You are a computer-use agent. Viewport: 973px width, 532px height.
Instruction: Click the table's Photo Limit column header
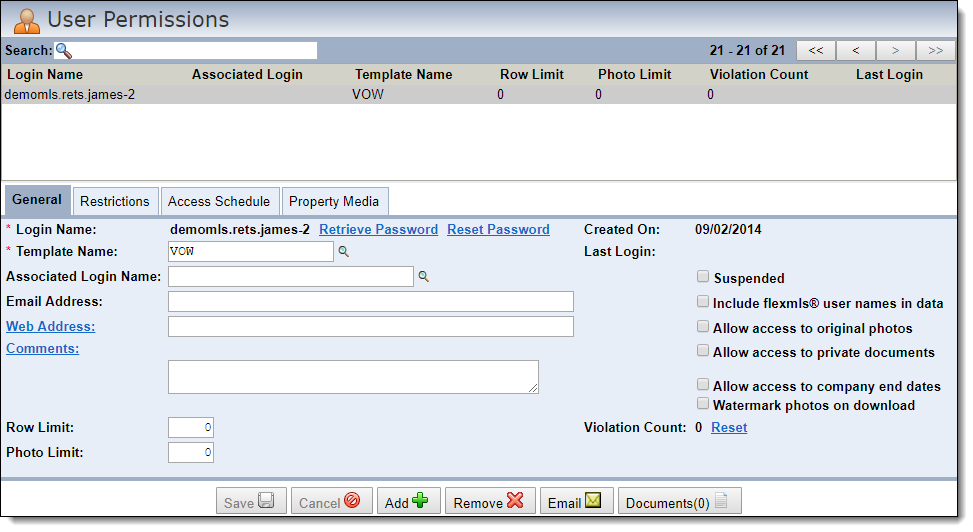click(x=635, y=74)
